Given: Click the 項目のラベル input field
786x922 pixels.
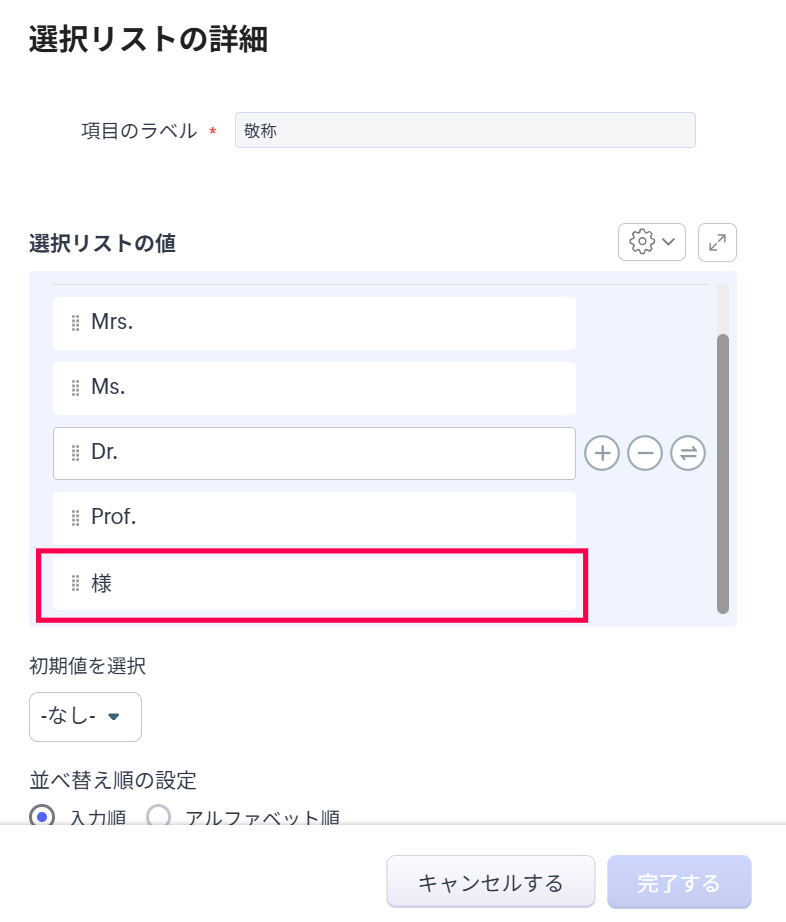Looking at the screenshot, I should coord(464,130).
